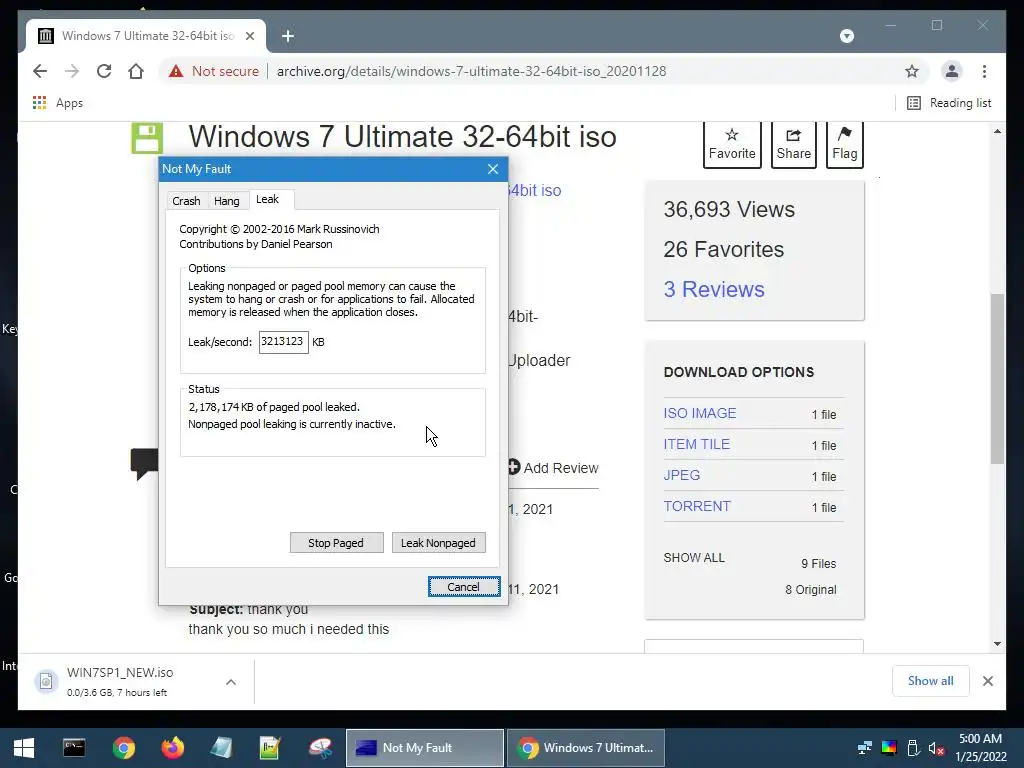Open the taskbar clock and date
Screen dimensions: 1024x768
tap(981, 748)
